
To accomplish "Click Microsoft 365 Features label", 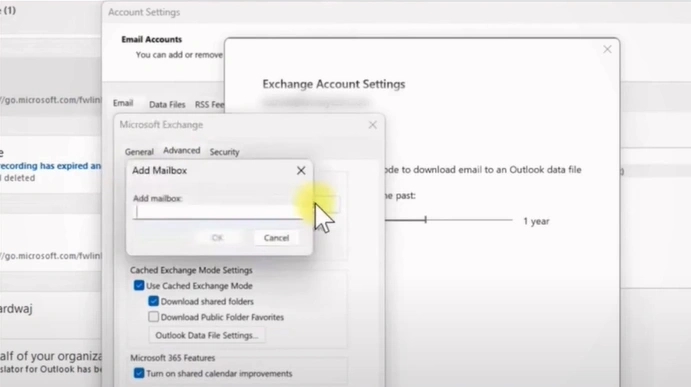I will click(173, 358).
